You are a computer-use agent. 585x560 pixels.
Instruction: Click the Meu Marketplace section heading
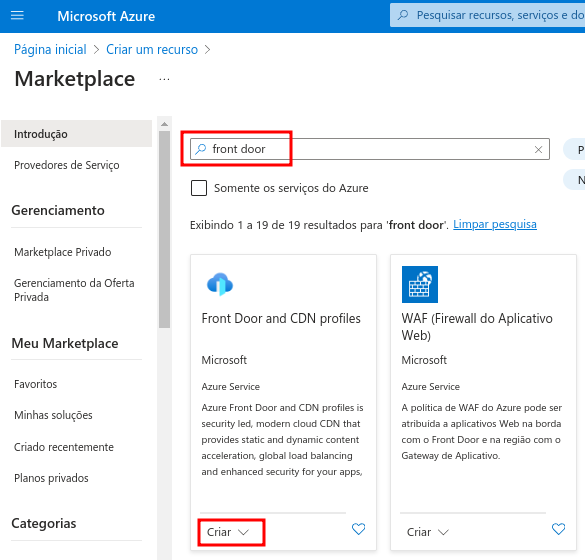(x=65, y=343)
